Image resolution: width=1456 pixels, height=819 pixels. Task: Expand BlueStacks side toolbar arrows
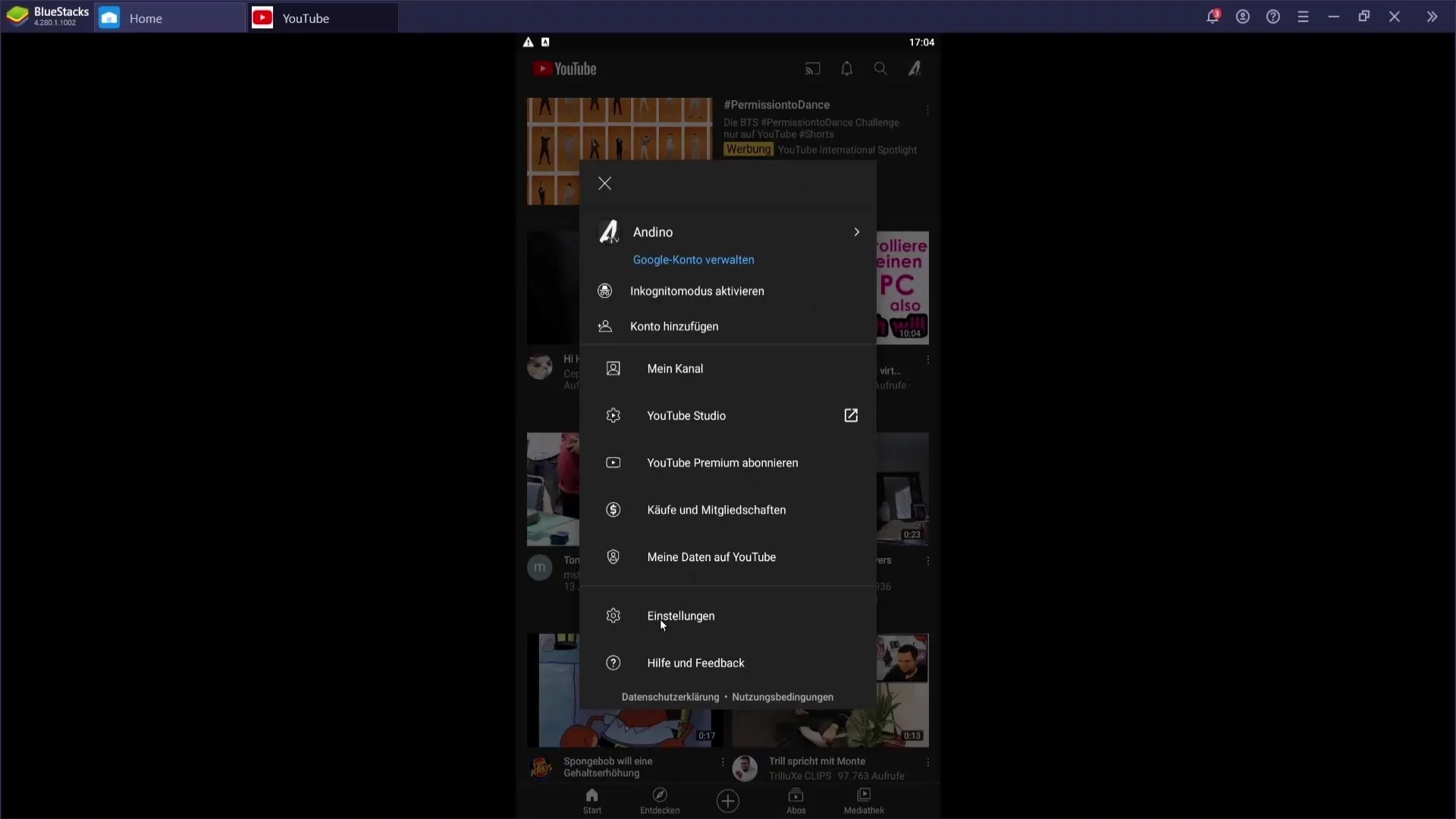coord(1432,17)
